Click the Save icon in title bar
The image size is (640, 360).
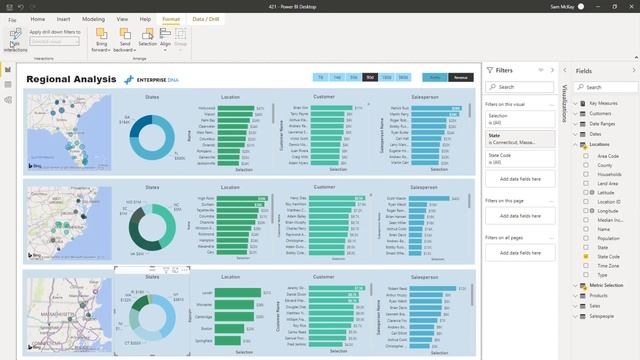coord(9,7)
